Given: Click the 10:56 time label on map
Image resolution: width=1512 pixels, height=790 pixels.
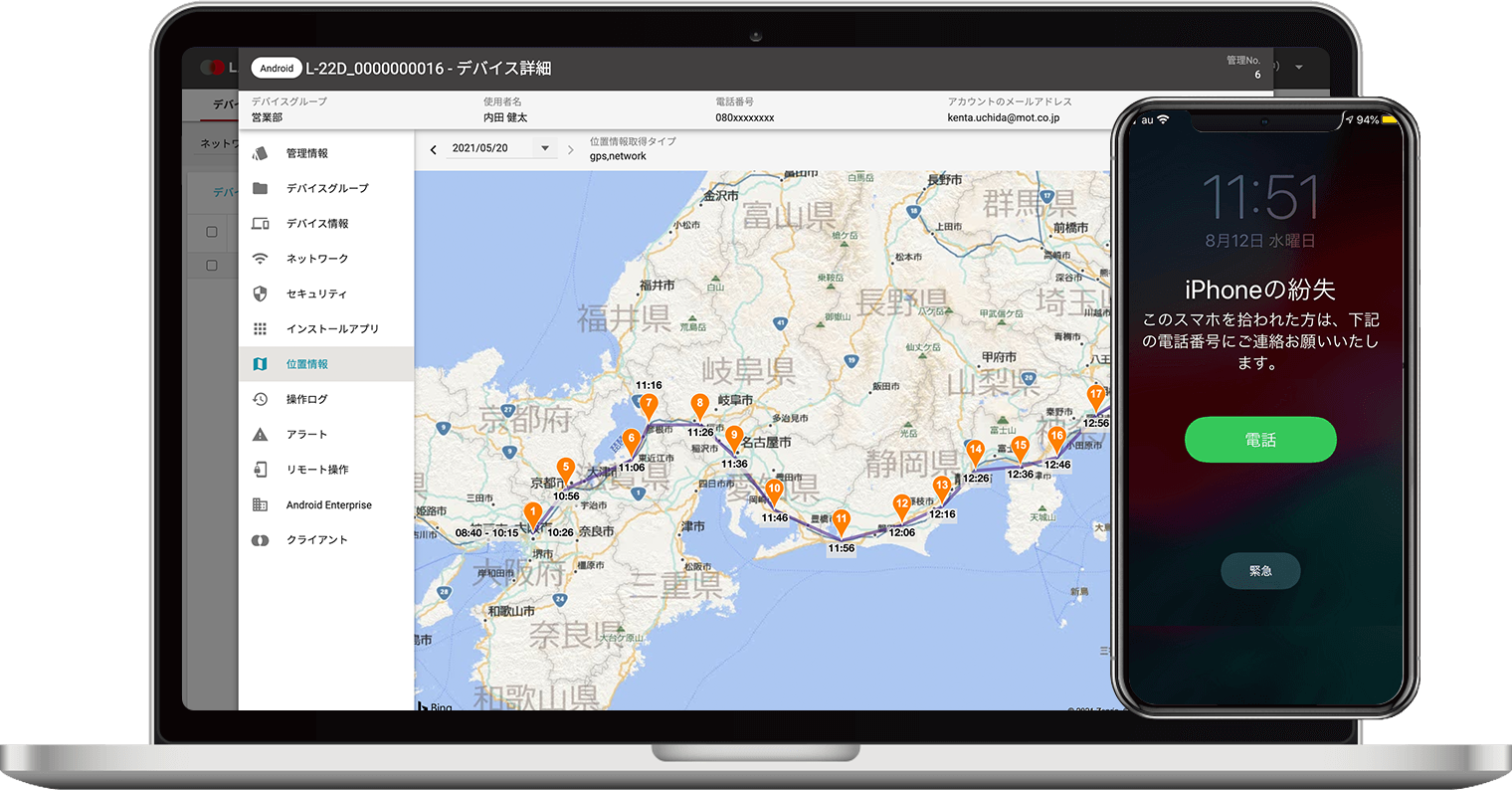Looking at the screenshot, I should (566, 495).
